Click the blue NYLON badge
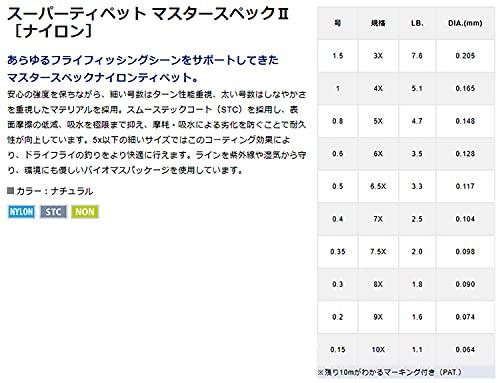 21,212
